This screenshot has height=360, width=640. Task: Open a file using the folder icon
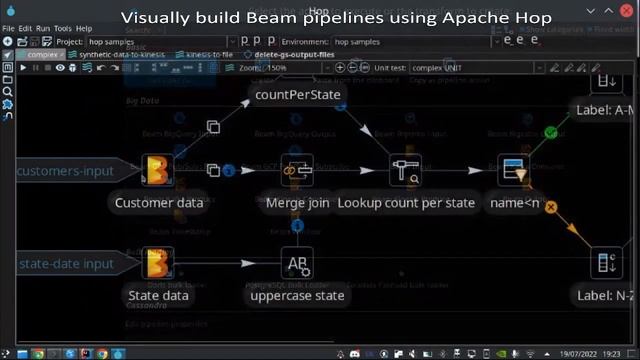(x=22, y=41)
